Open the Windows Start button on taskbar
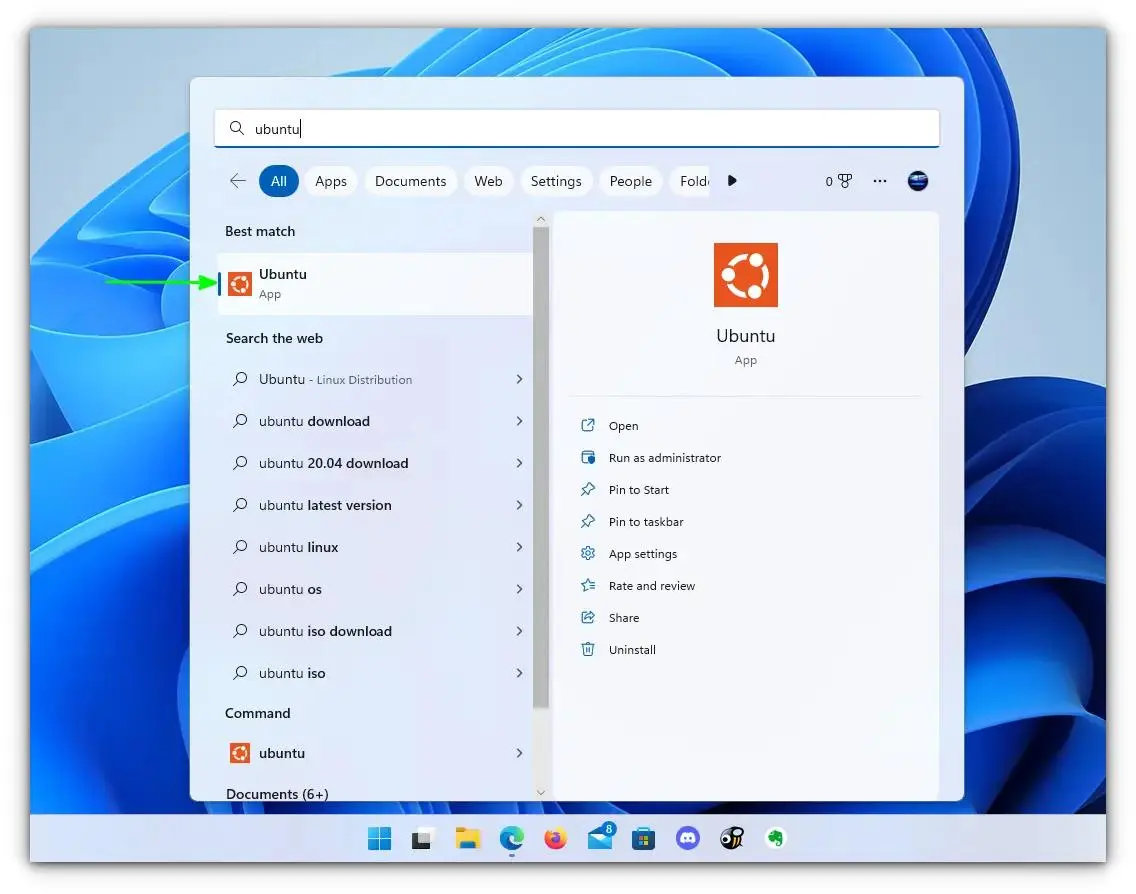Image resolution: width=1136 pixels, height=894 pixels. [379, 838]
